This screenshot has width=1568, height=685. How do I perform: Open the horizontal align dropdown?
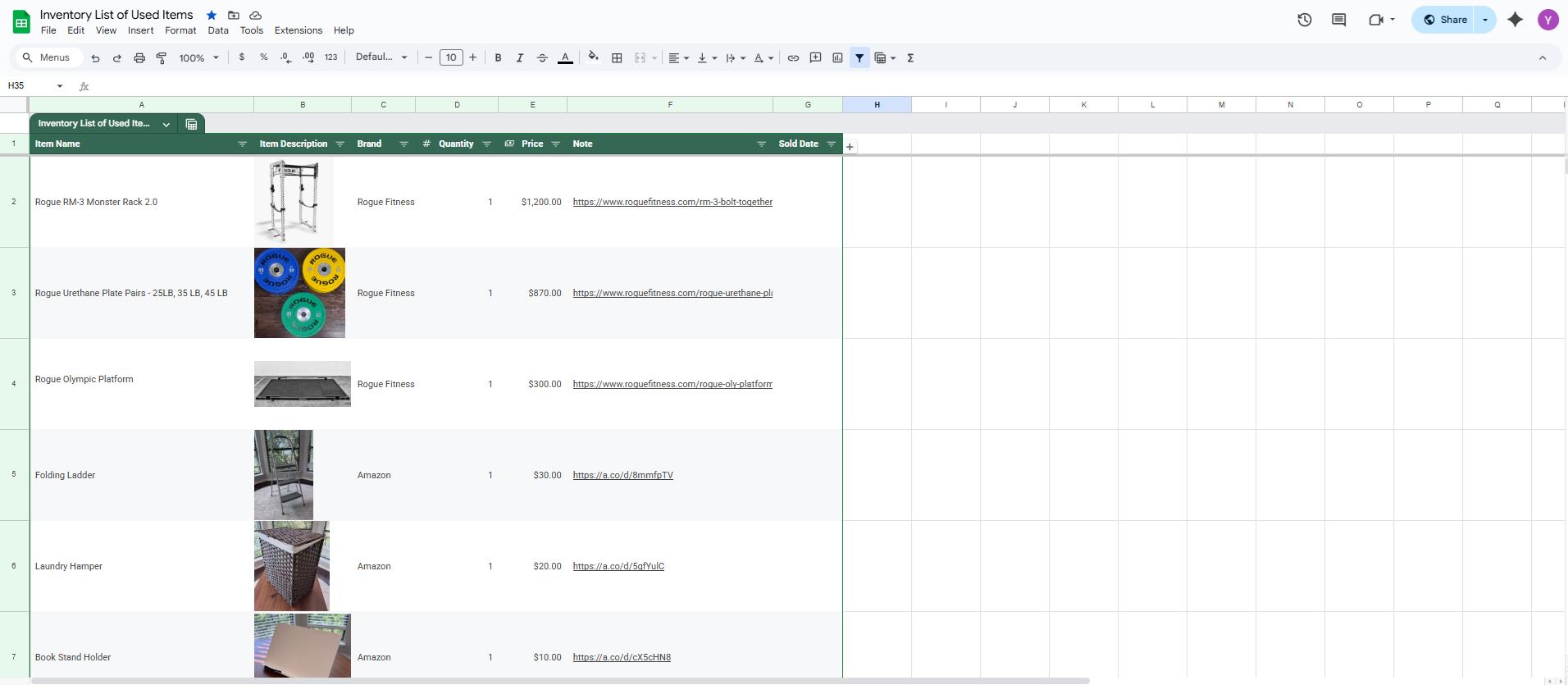pyautogui.click(x=678, y=57)
